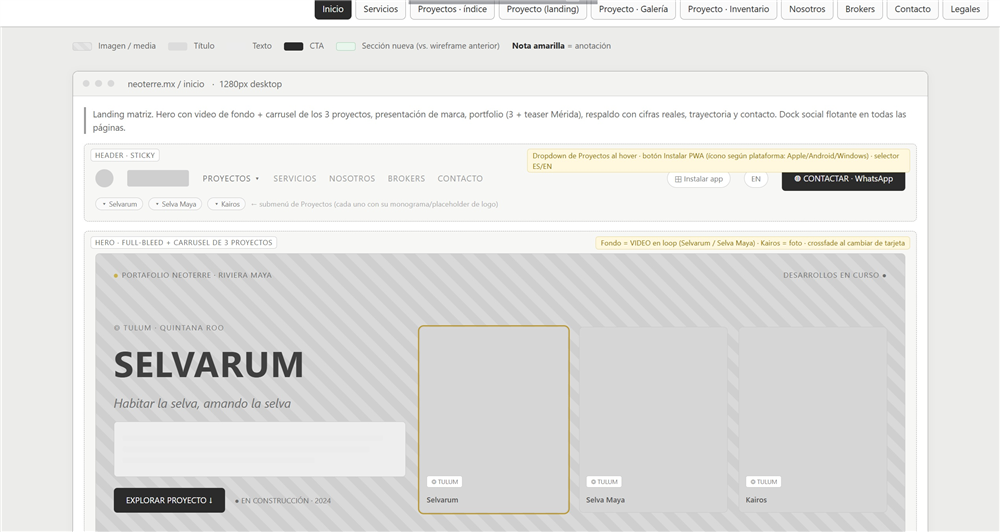Click 'EN CONSTRUCCIÓN · 2024' status text
1000x532 pixels.
283,501
